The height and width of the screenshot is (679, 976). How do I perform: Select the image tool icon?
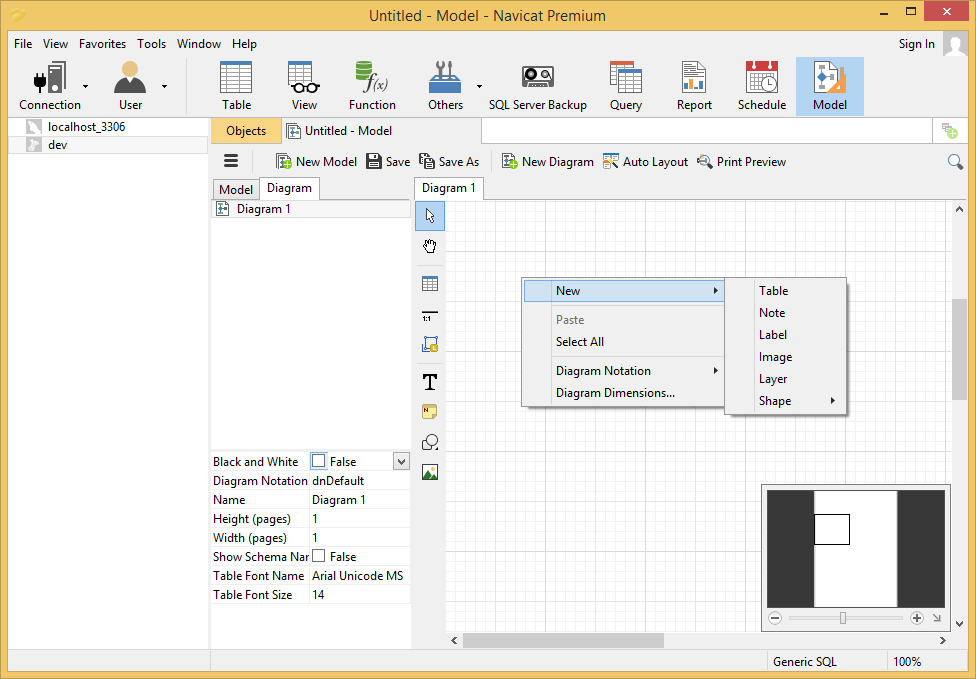(430, 473)
